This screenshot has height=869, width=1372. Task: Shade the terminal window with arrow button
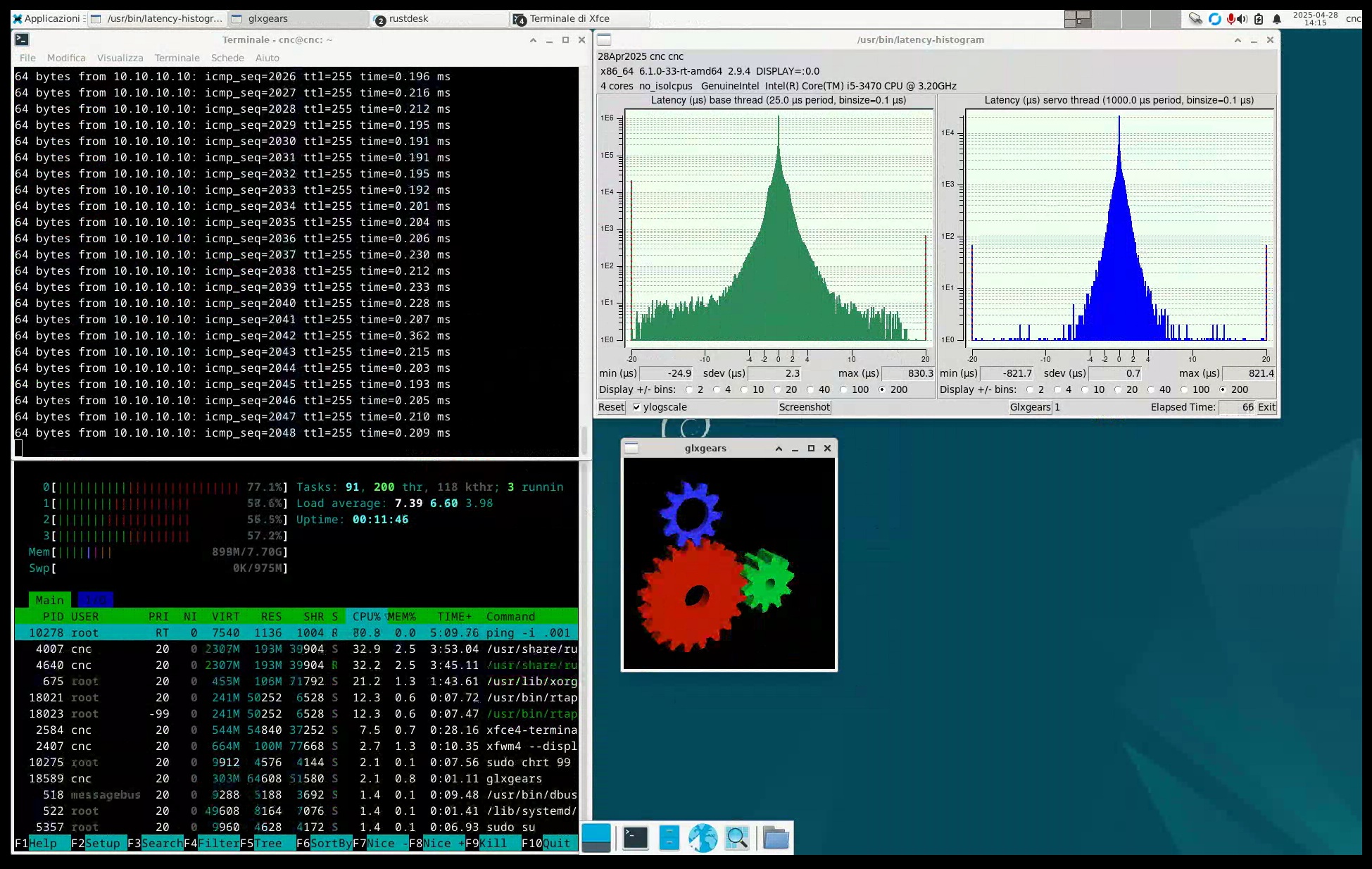[533, 40]
